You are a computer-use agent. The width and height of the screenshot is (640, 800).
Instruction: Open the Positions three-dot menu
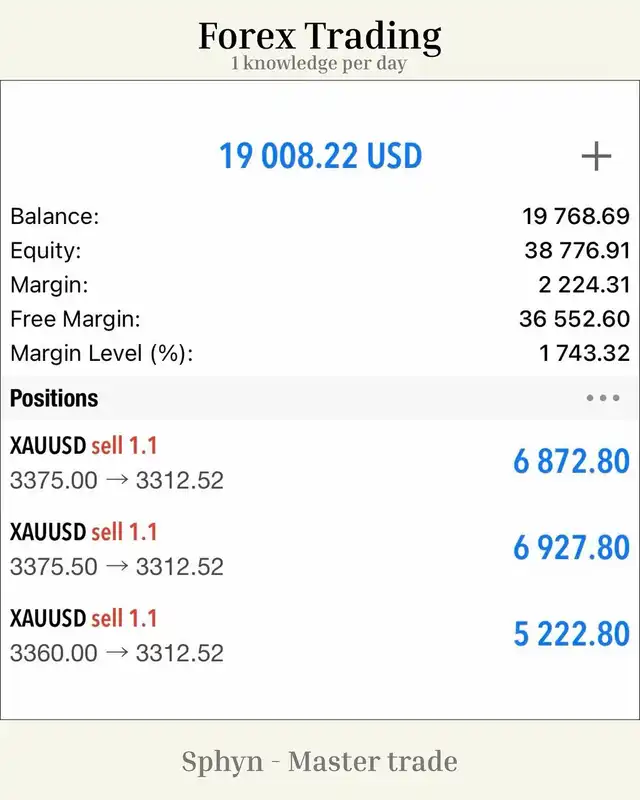tap(603, 398)
